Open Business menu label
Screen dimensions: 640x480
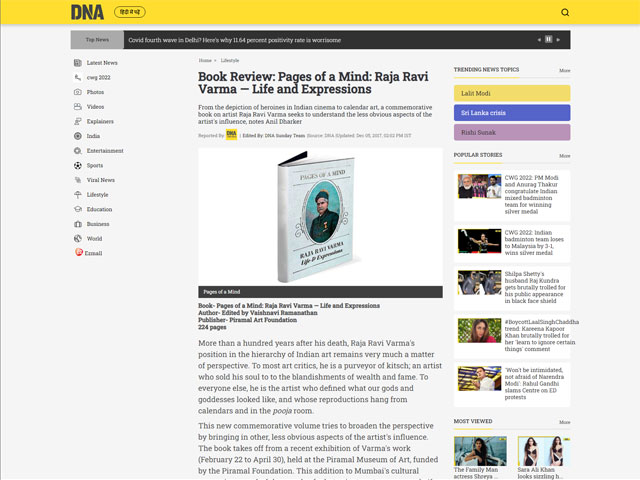pyautogui.click(x=98, y=224)
